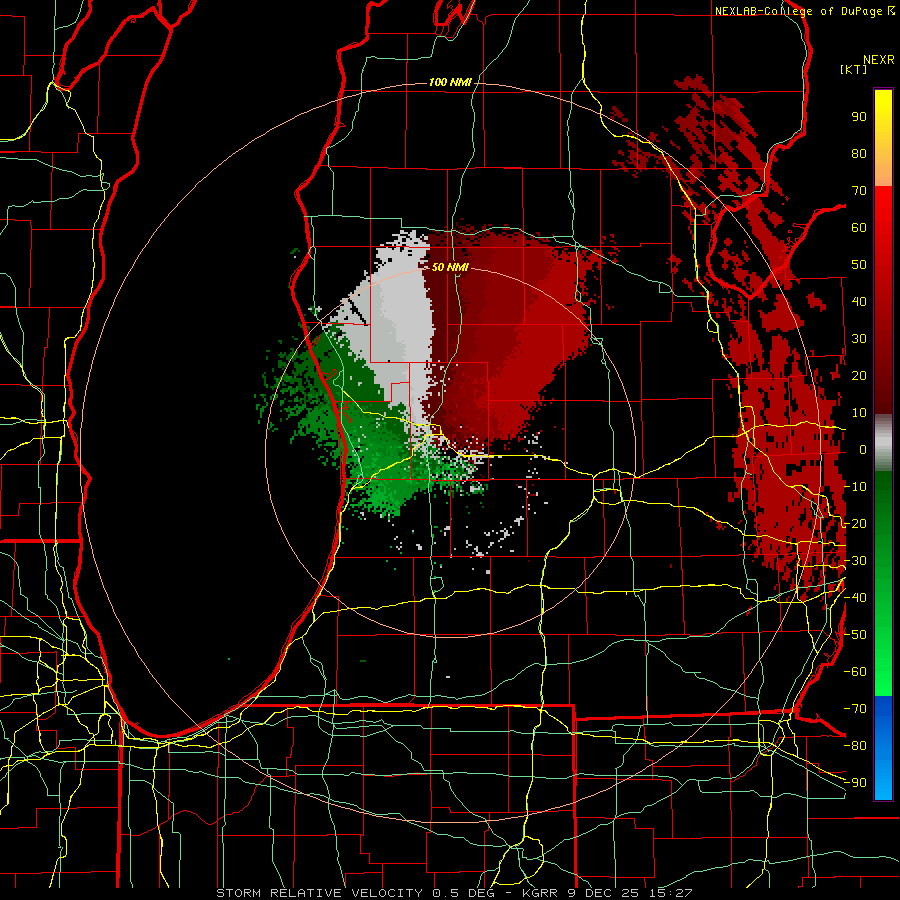This screenshot has width=900, height=900.
Task: Click the 100 NMI range ring label
Action: [x=450, y=83]
